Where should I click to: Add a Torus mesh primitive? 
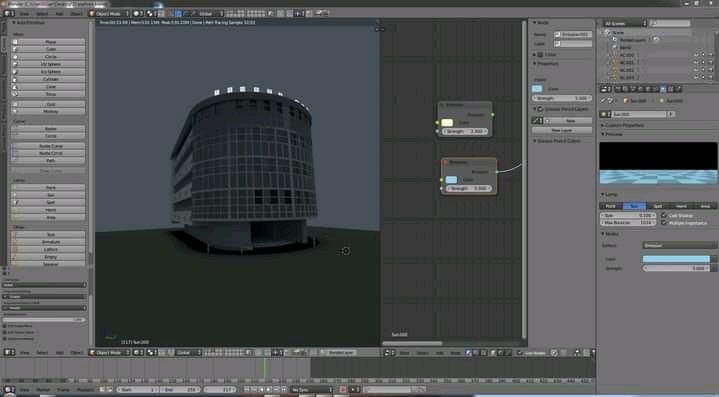pyautogui.click(x=48, y=94)
